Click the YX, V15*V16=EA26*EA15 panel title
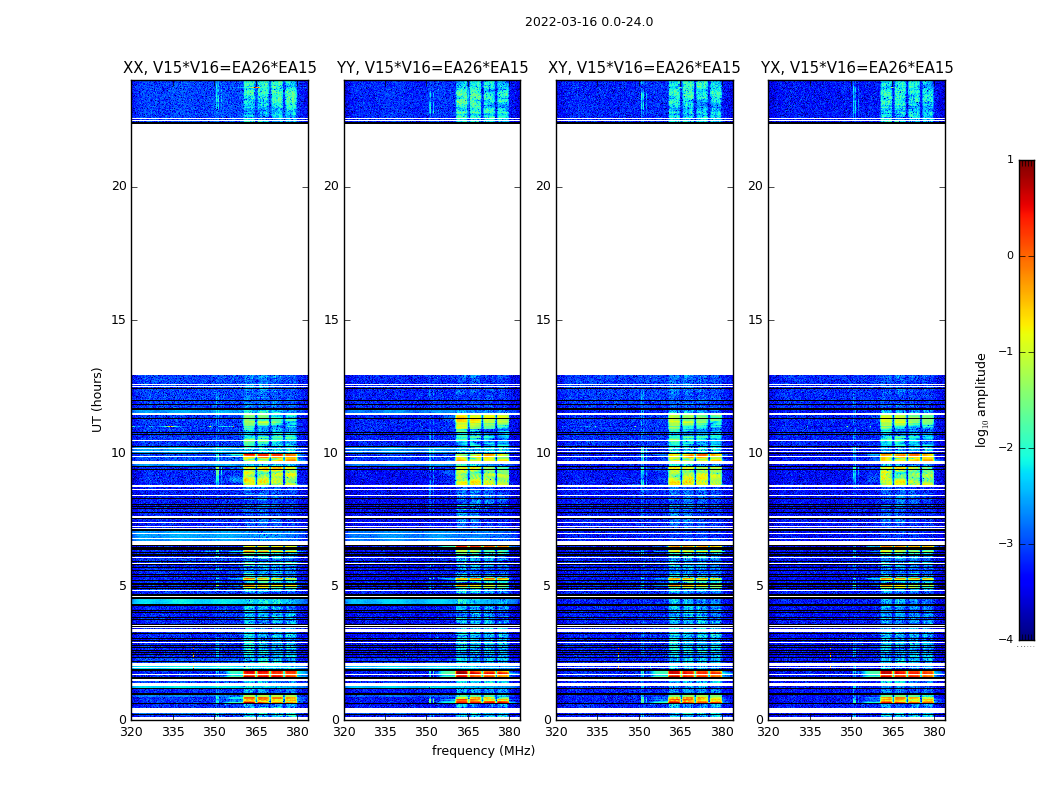 856,68
